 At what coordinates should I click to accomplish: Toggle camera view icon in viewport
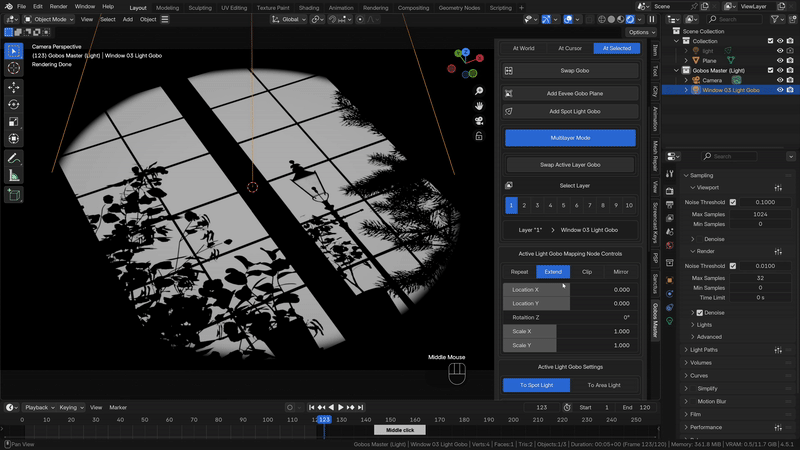click(x=480, y=121)
